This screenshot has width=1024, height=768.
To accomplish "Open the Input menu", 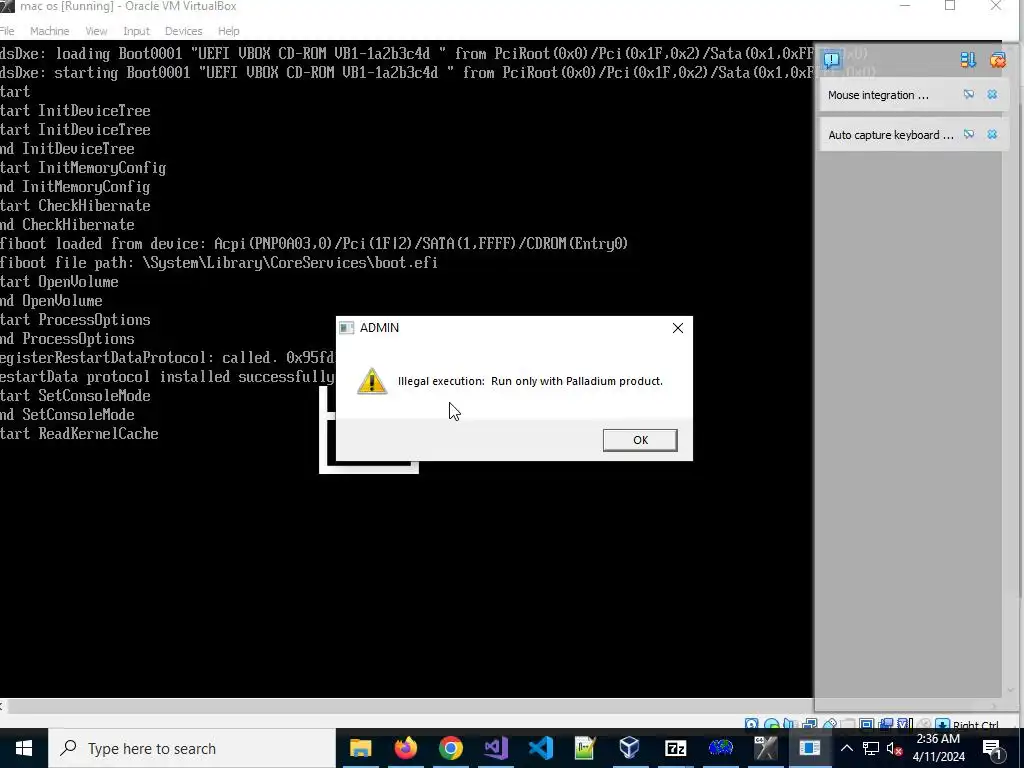I will pyautogui.click(x=136, y=31).
